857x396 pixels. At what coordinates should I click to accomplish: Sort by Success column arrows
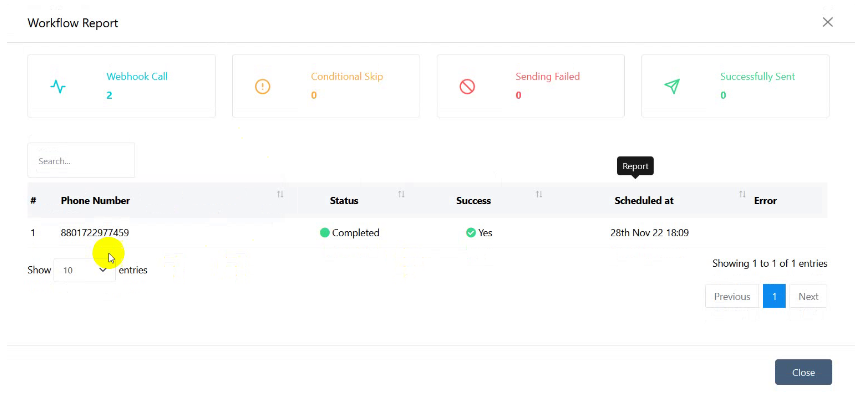coord(539,194)
